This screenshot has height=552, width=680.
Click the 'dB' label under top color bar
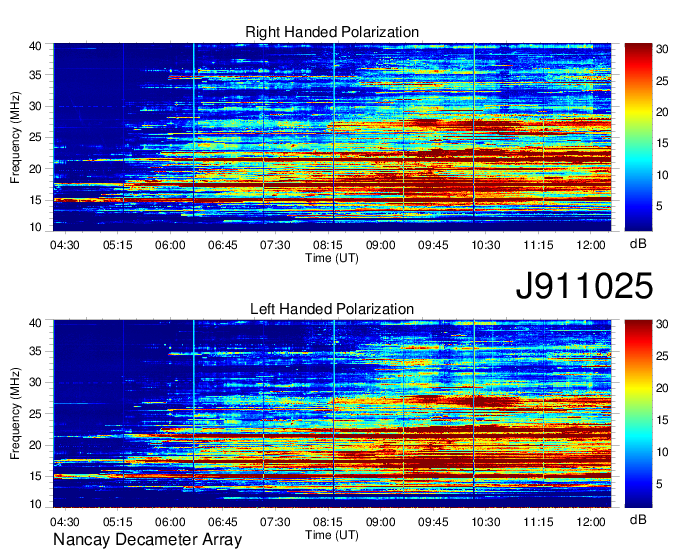pyautogui.click(x=638, y=244)
